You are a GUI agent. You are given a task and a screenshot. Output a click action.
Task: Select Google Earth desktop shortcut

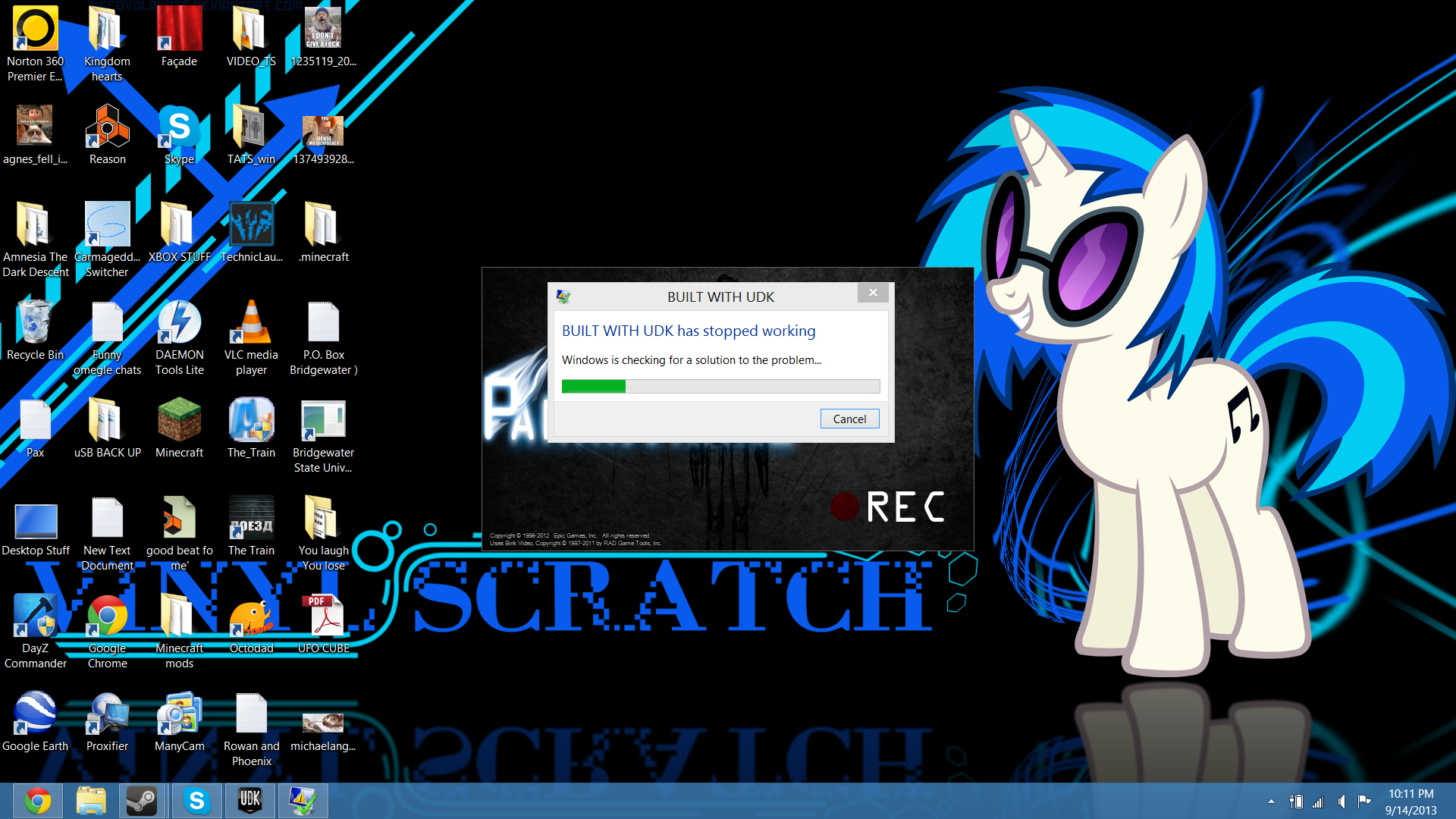pos(35,715)
